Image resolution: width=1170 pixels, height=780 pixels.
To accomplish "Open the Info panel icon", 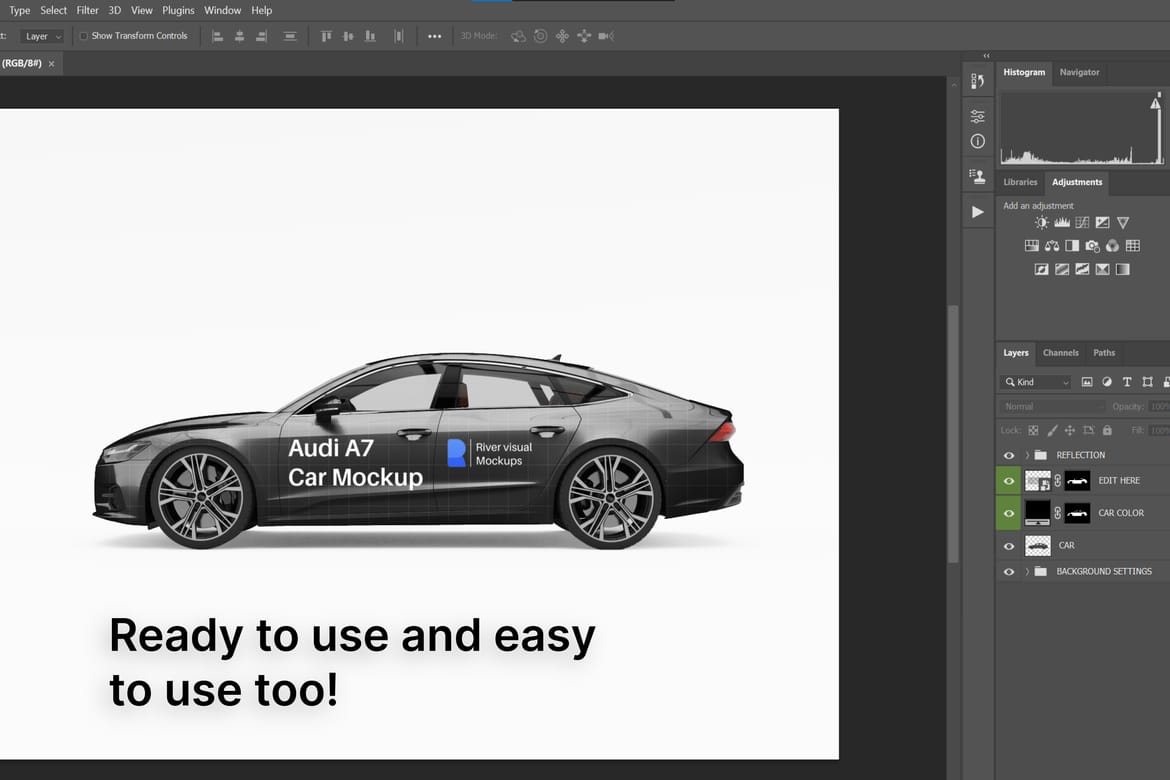I will (977, 141).
